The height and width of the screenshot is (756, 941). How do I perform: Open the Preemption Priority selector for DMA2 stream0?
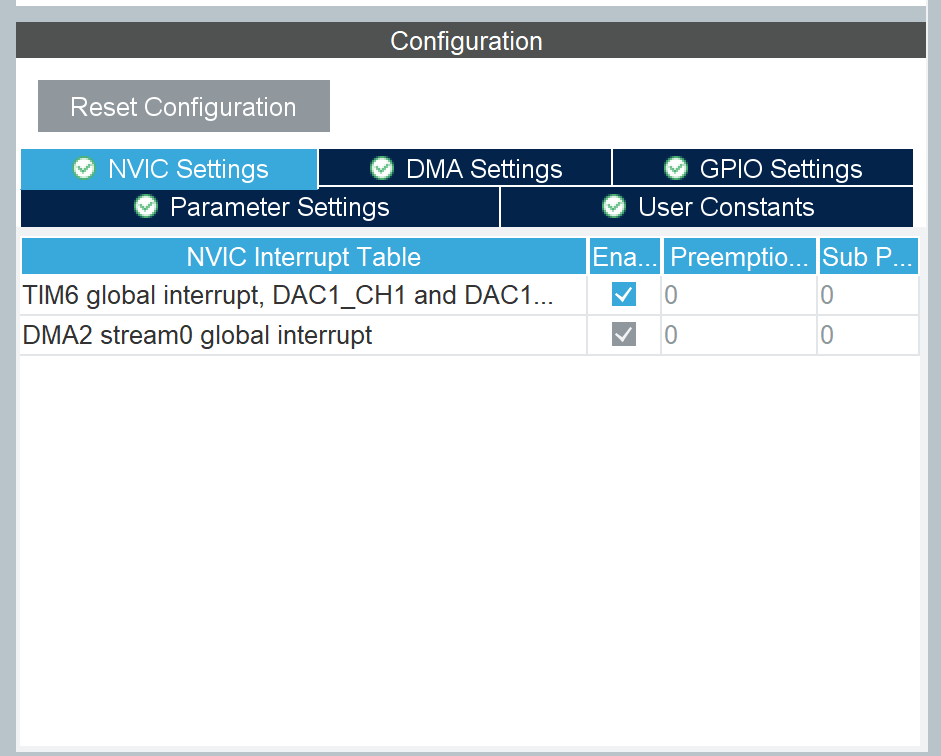pos(739,334)
